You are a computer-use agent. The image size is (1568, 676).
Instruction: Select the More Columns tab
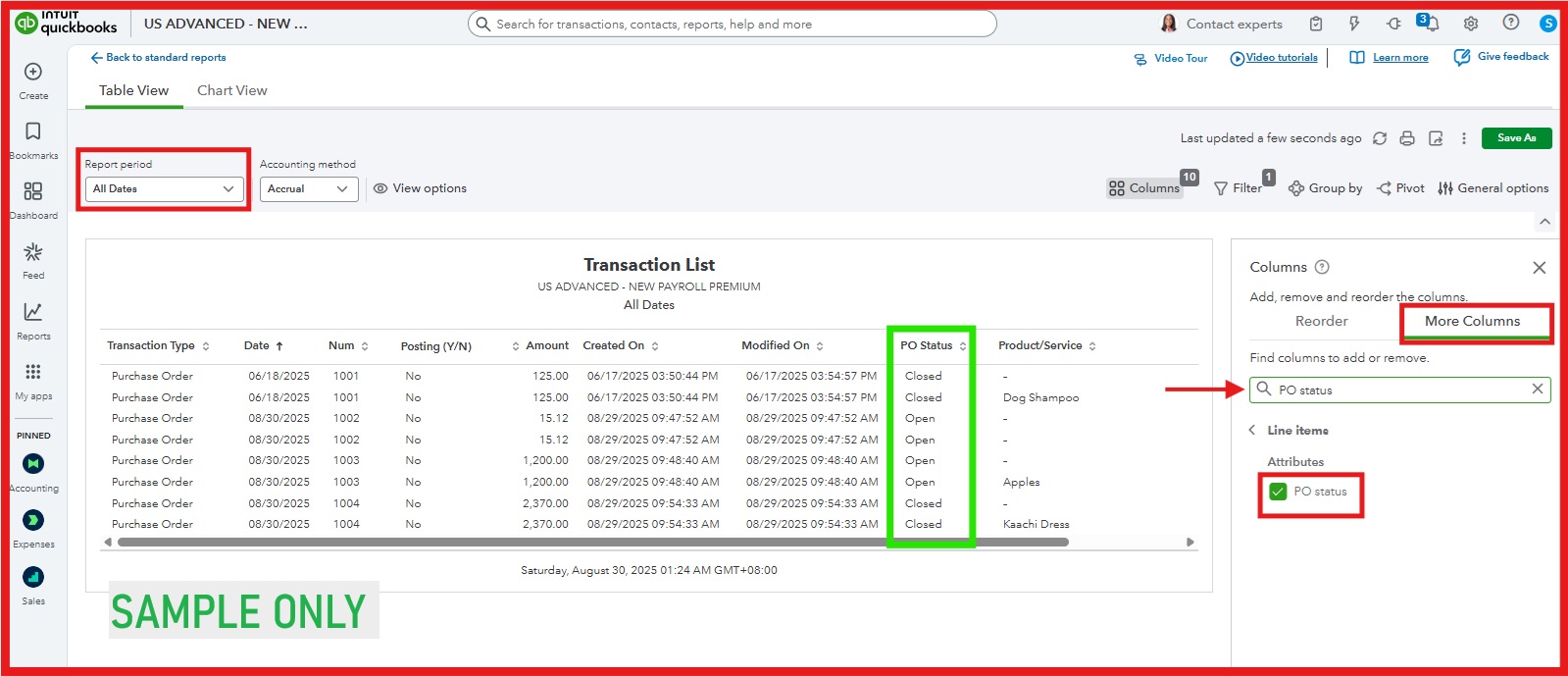1473,321
